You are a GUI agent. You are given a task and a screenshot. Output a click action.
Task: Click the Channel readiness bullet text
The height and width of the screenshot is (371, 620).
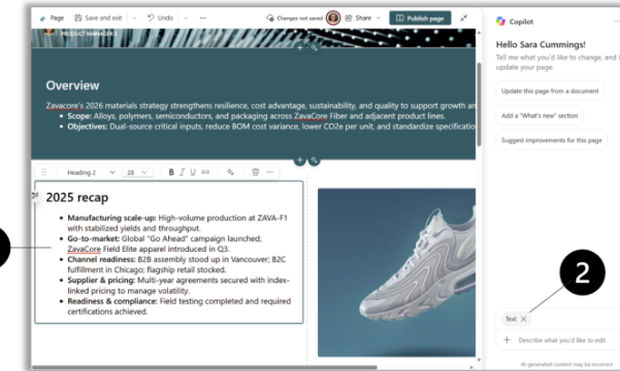176,265
